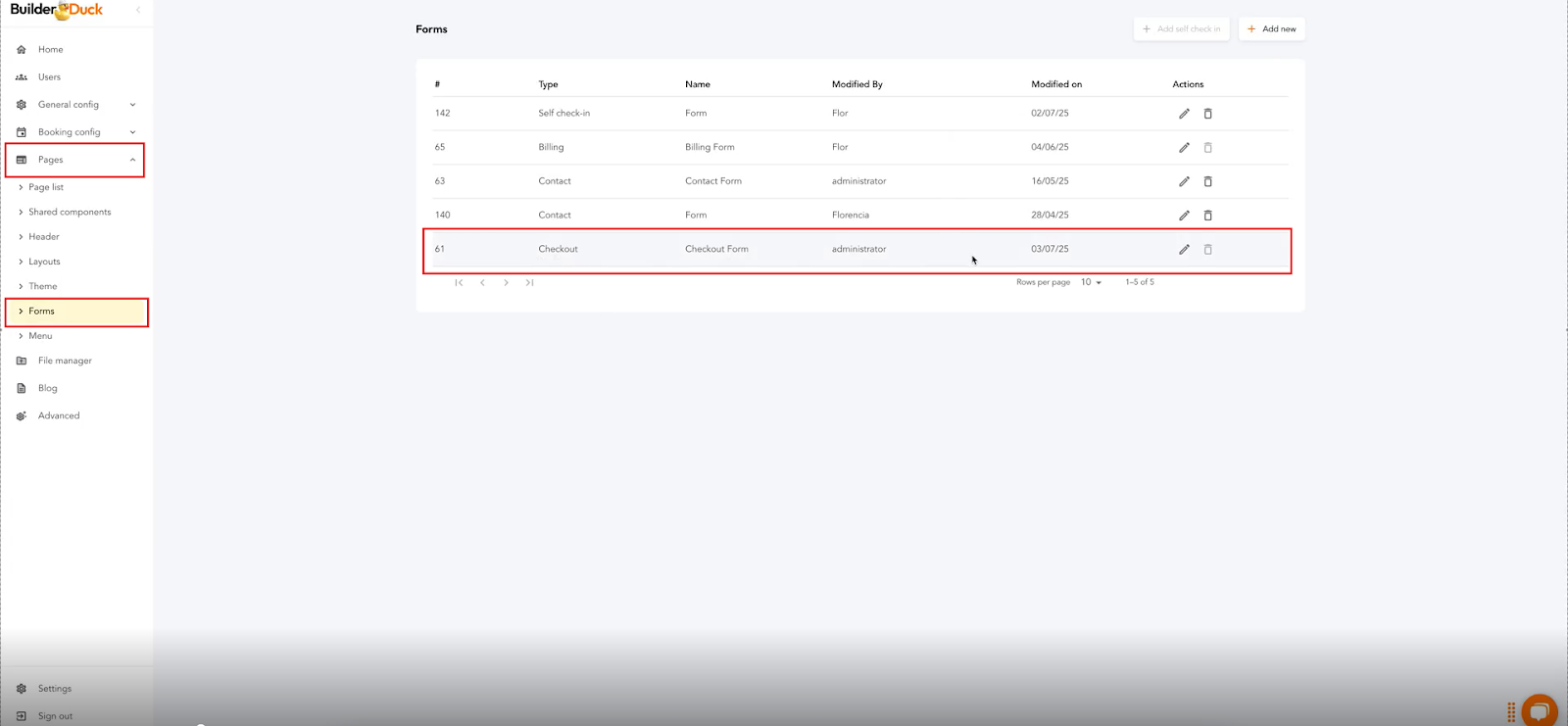Open the rows per page dropdown
1568x726 pixels.
(x=1091, y=282)
